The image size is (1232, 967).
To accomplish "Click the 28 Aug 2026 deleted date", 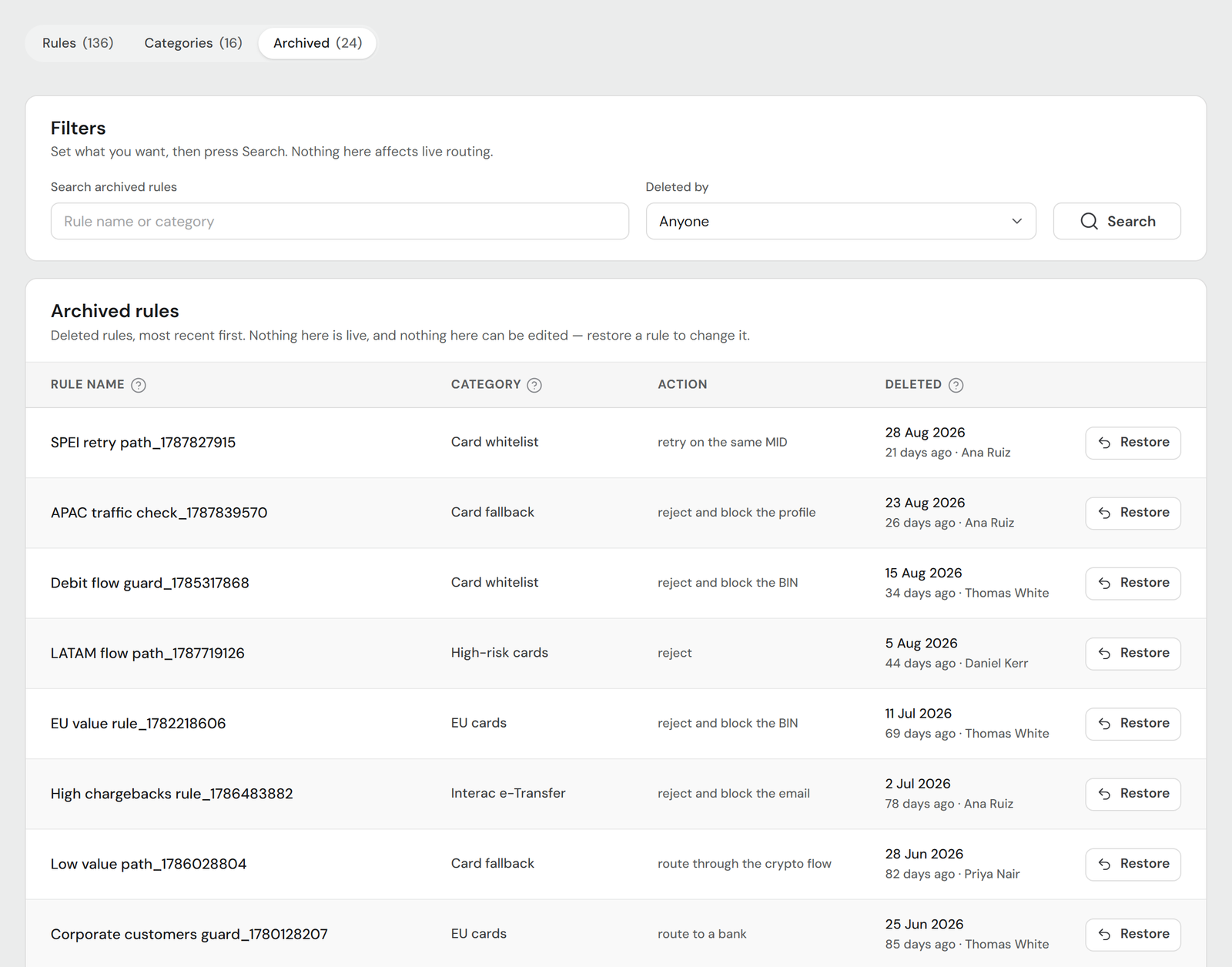I will (x=925, y=433).
